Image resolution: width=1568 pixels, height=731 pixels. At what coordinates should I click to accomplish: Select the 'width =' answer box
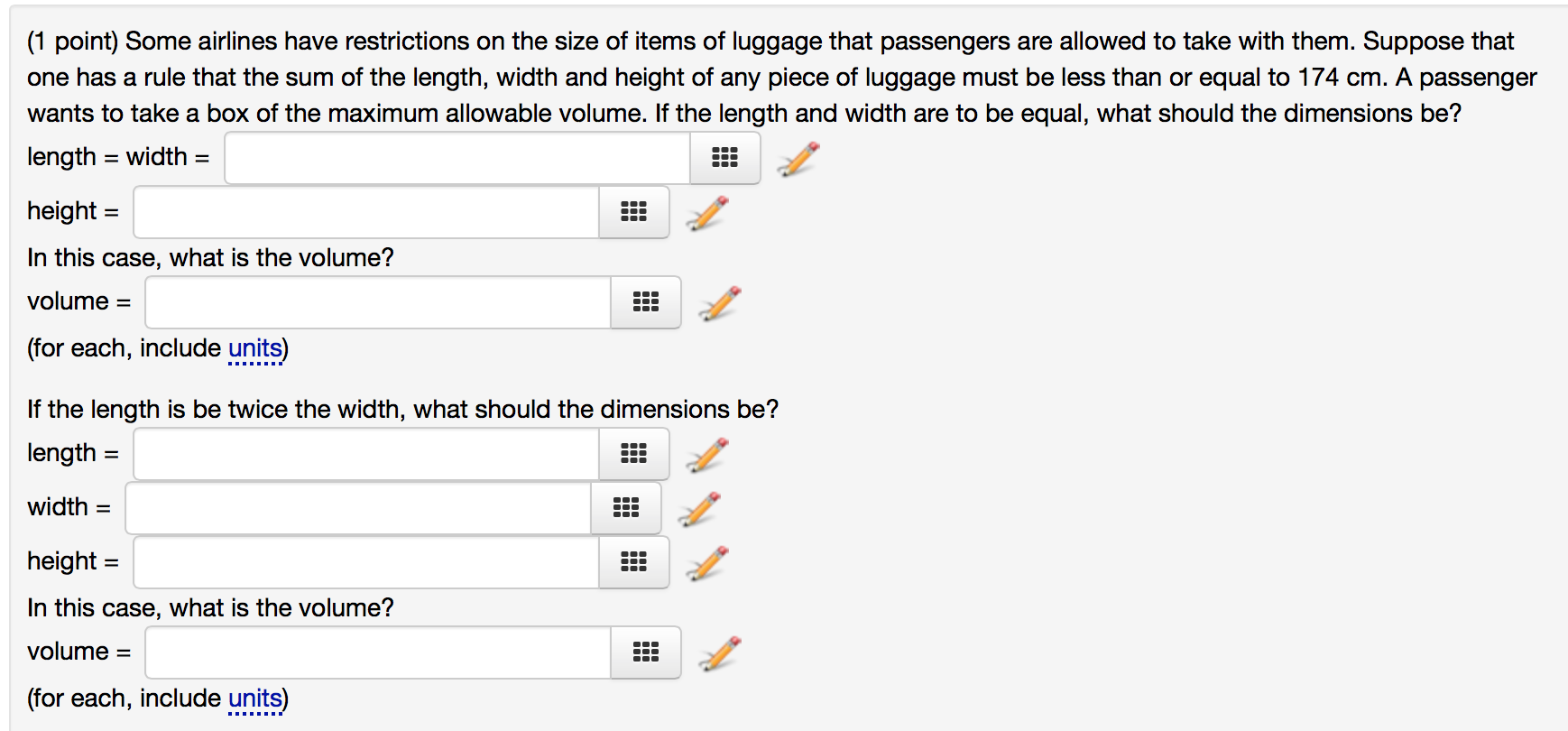(358, 508)
